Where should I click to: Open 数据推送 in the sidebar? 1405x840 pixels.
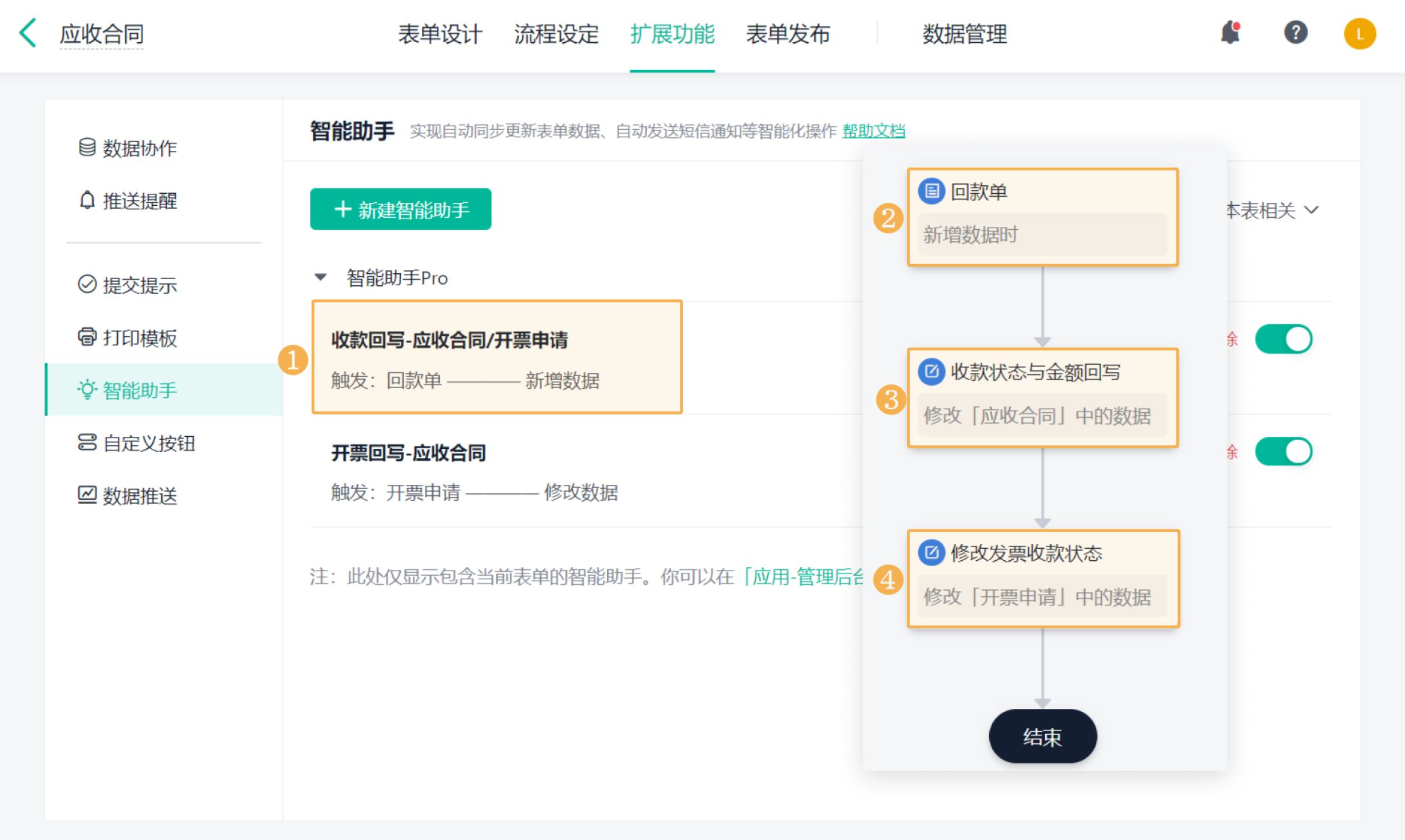click(x=128, y=496)
